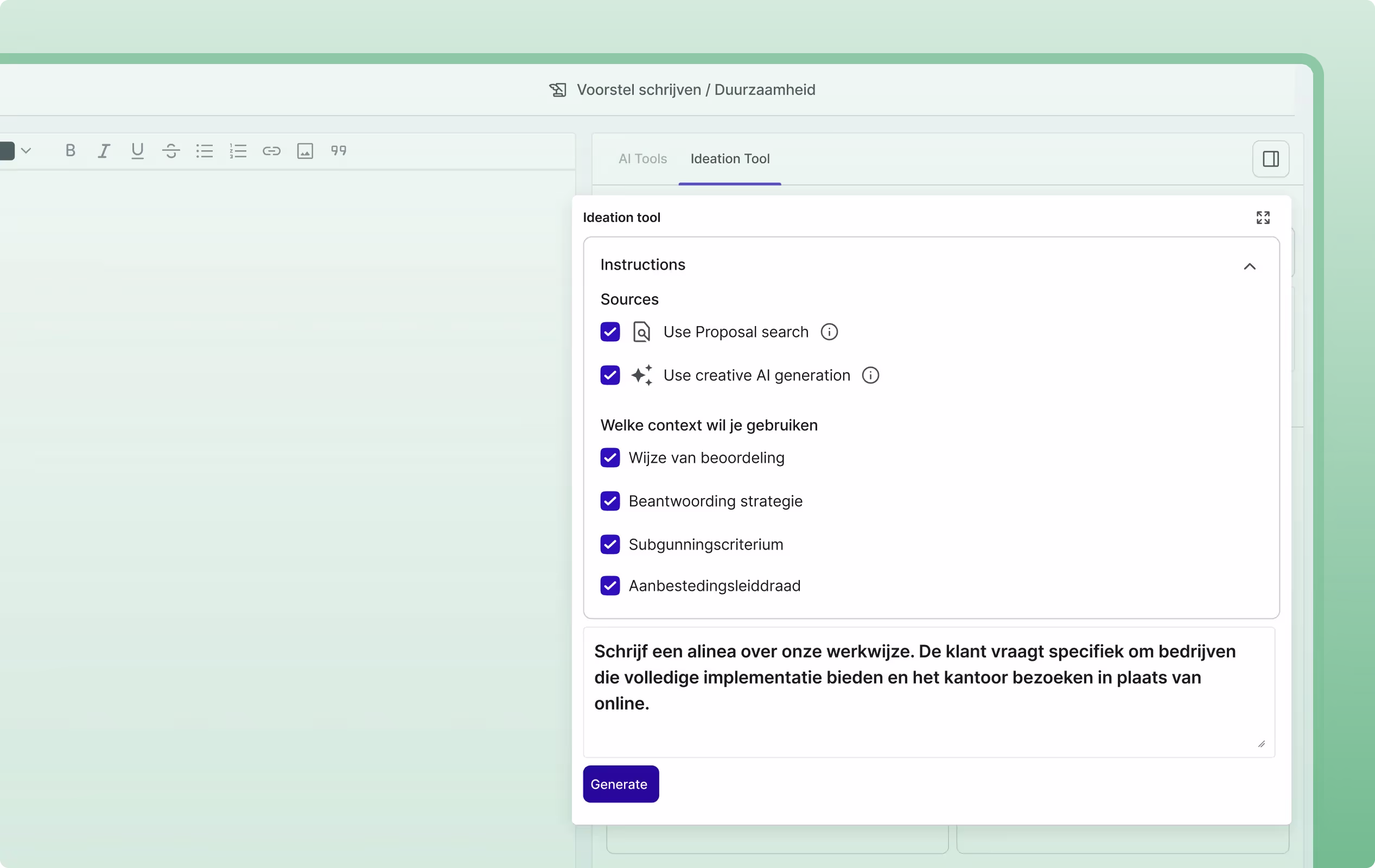1375x868 pixels.
Task: Apply italic formatting
Action: point(103,151)
